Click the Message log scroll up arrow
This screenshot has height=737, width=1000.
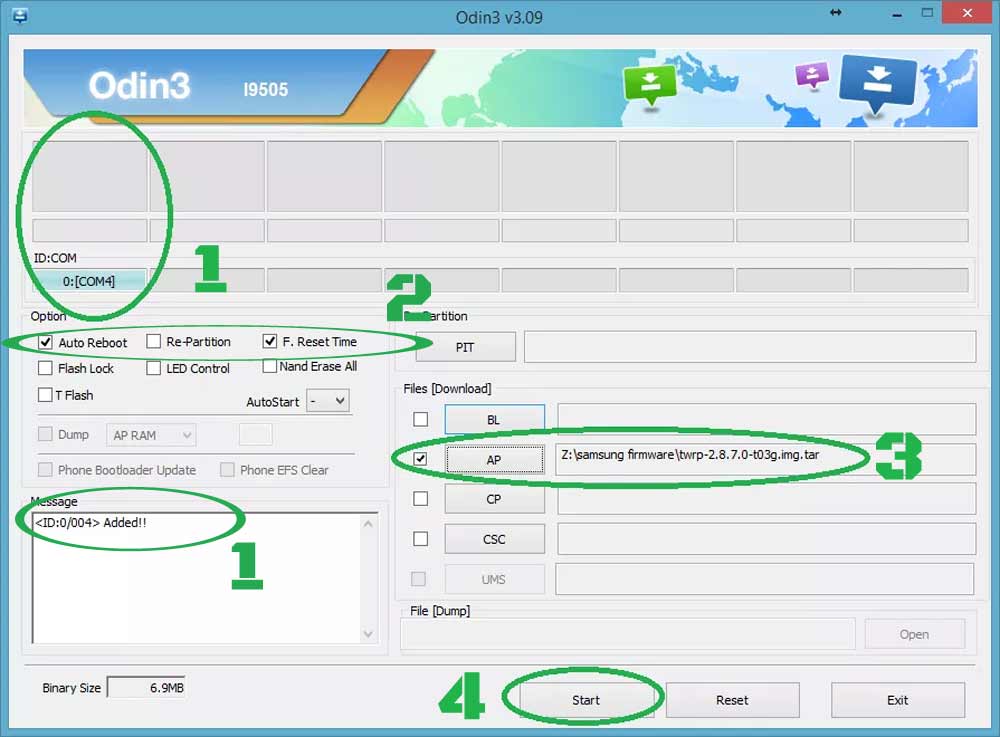point(369,524)
